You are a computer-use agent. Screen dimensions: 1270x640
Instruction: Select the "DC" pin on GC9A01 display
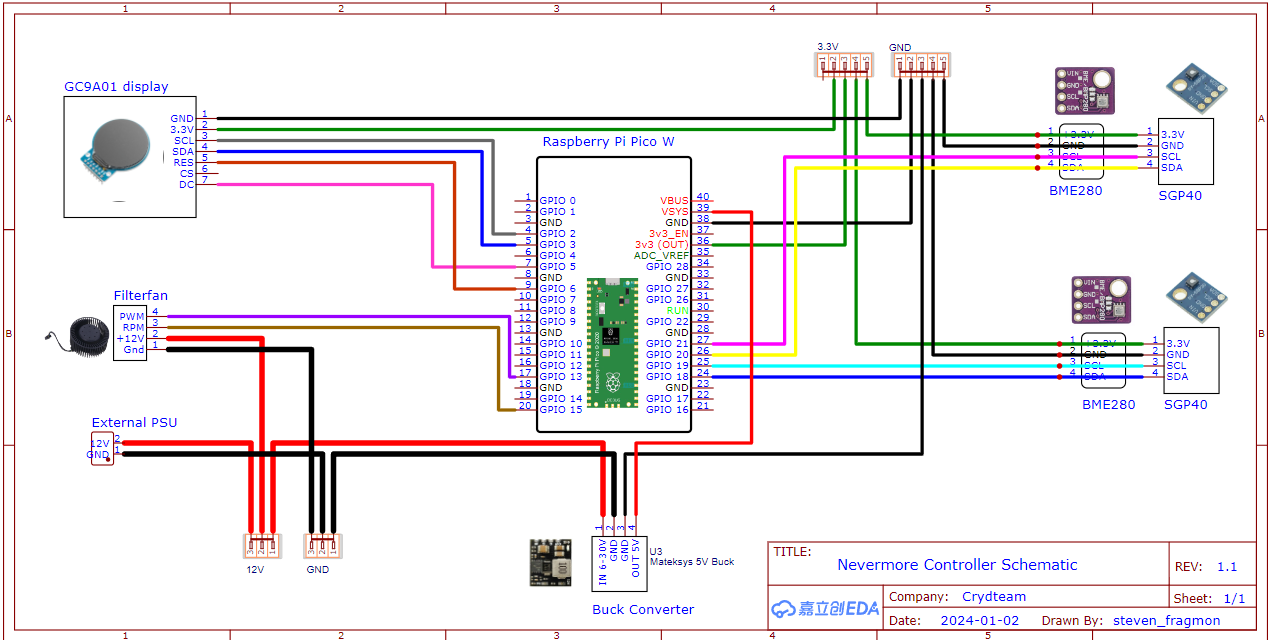coord(187,184)
